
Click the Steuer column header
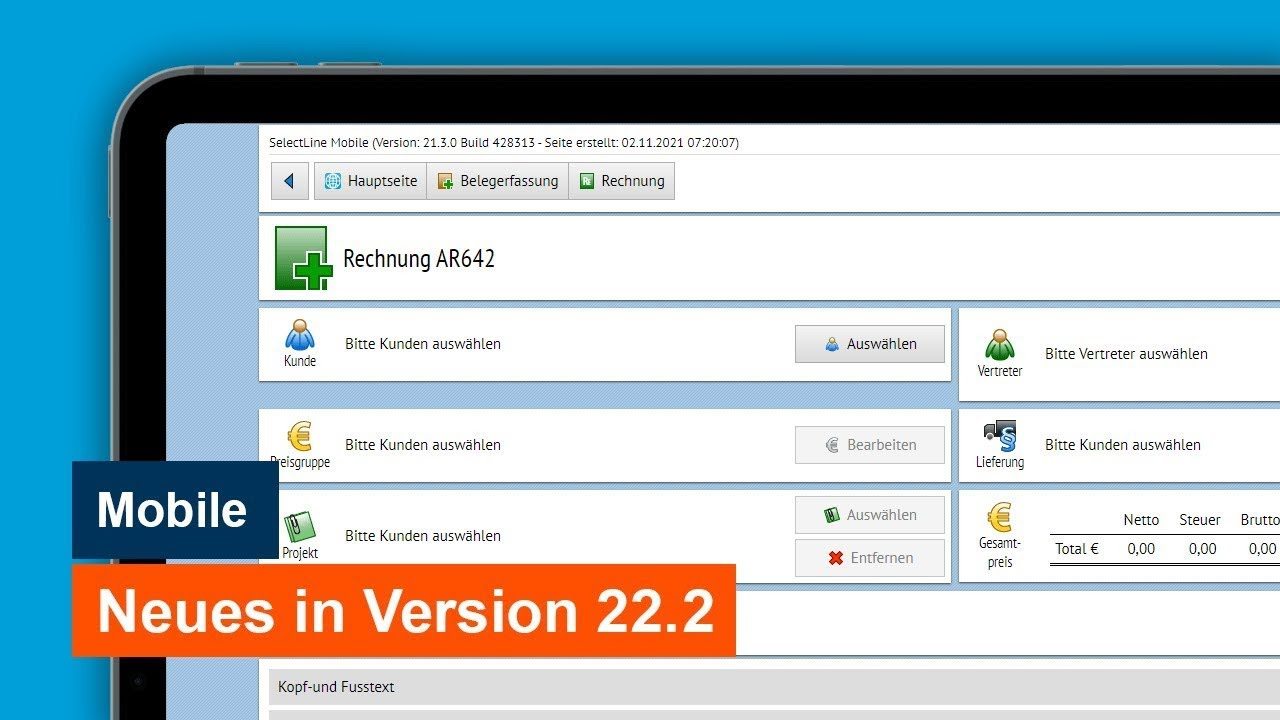tap(1200, 520)
